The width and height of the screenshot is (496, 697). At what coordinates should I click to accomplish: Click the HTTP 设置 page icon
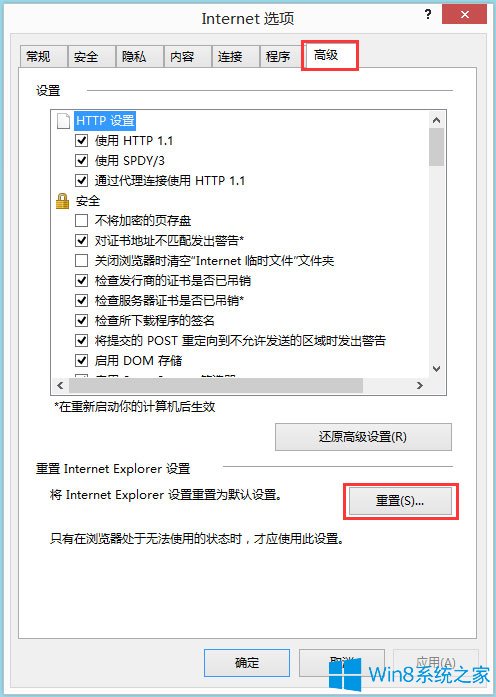[x=63, y=120]
